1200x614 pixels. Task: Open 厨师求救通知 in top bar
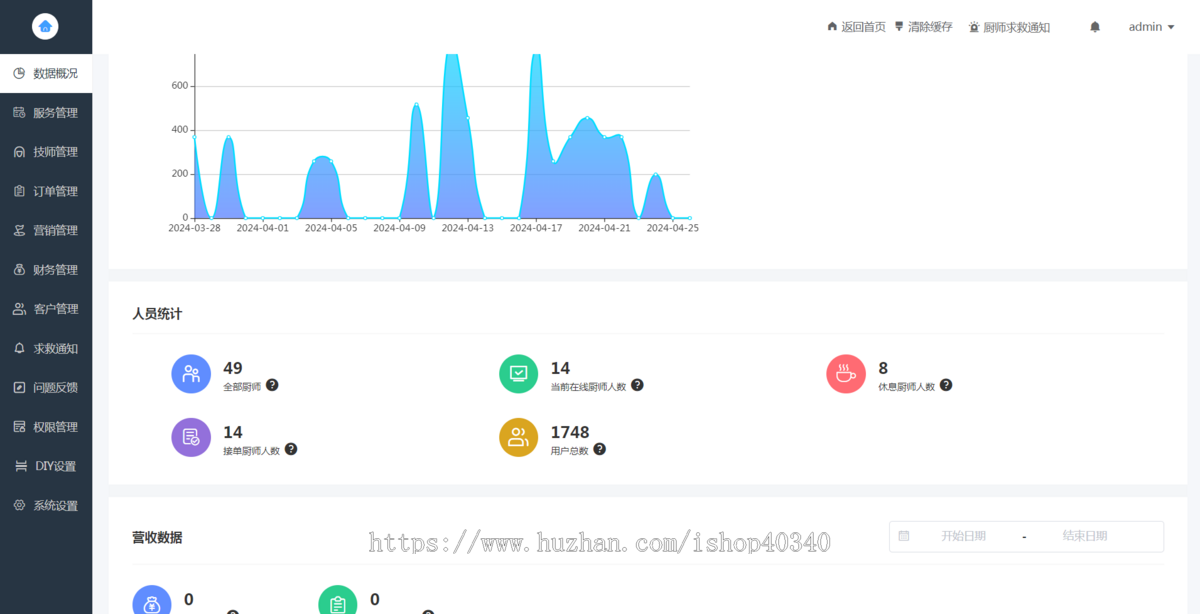pos(1009,27)
